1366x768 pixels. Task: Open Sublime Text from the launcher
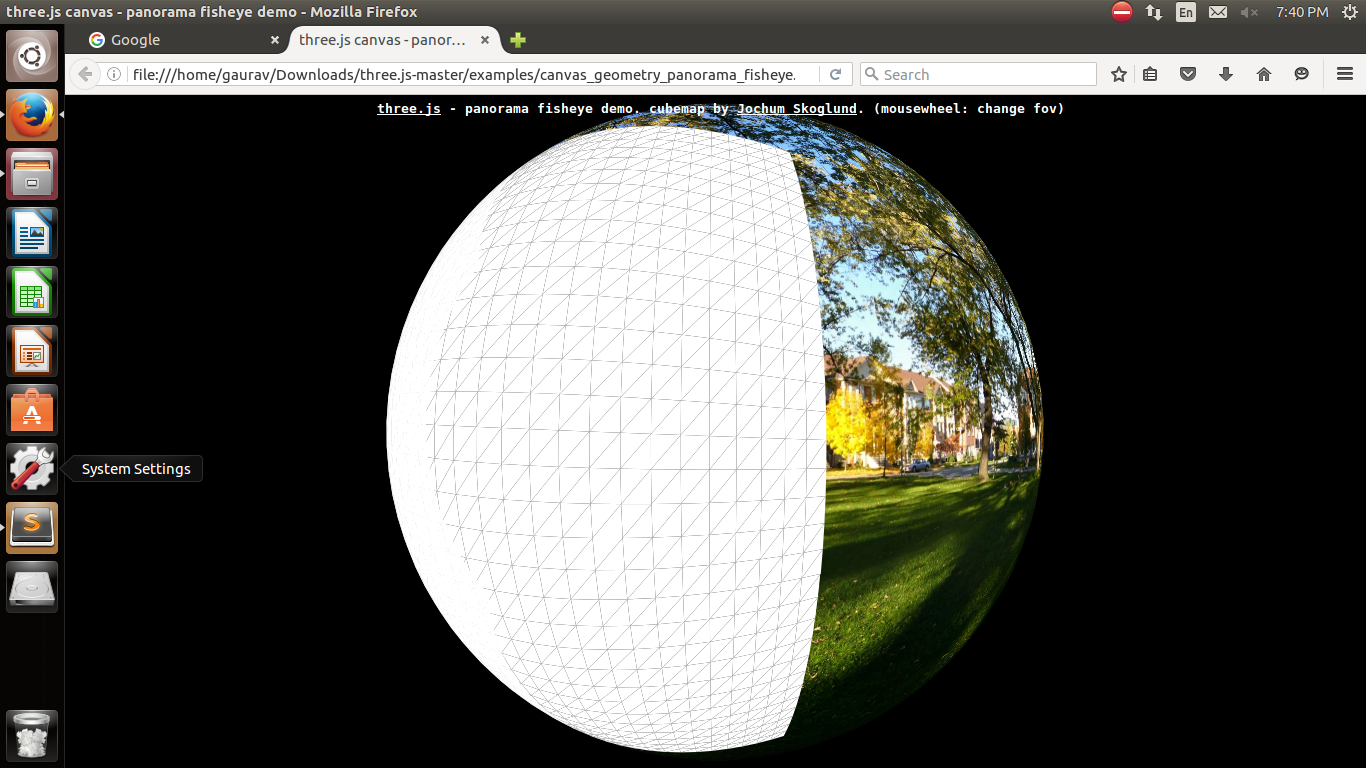pos(32,528)
